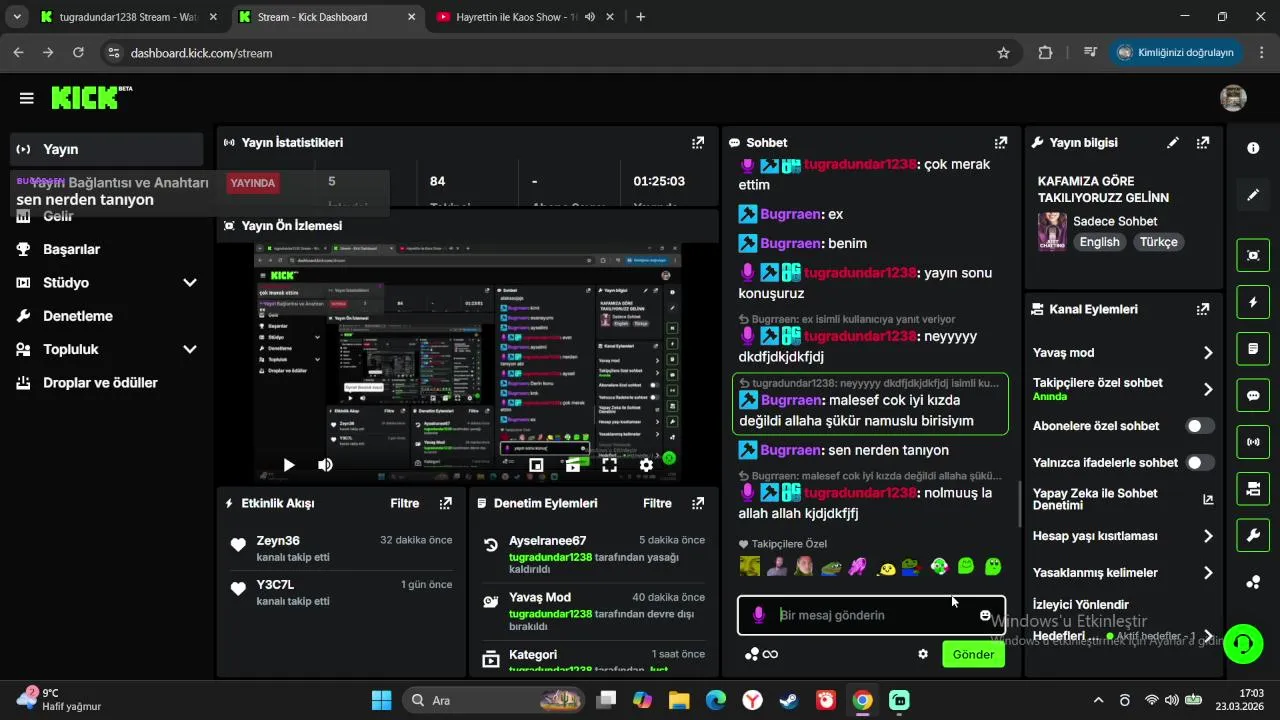Open Yasaklanmış kelimeler options chevron
The height and width of the screenshot is (720, 1280).
[1208, 573]
